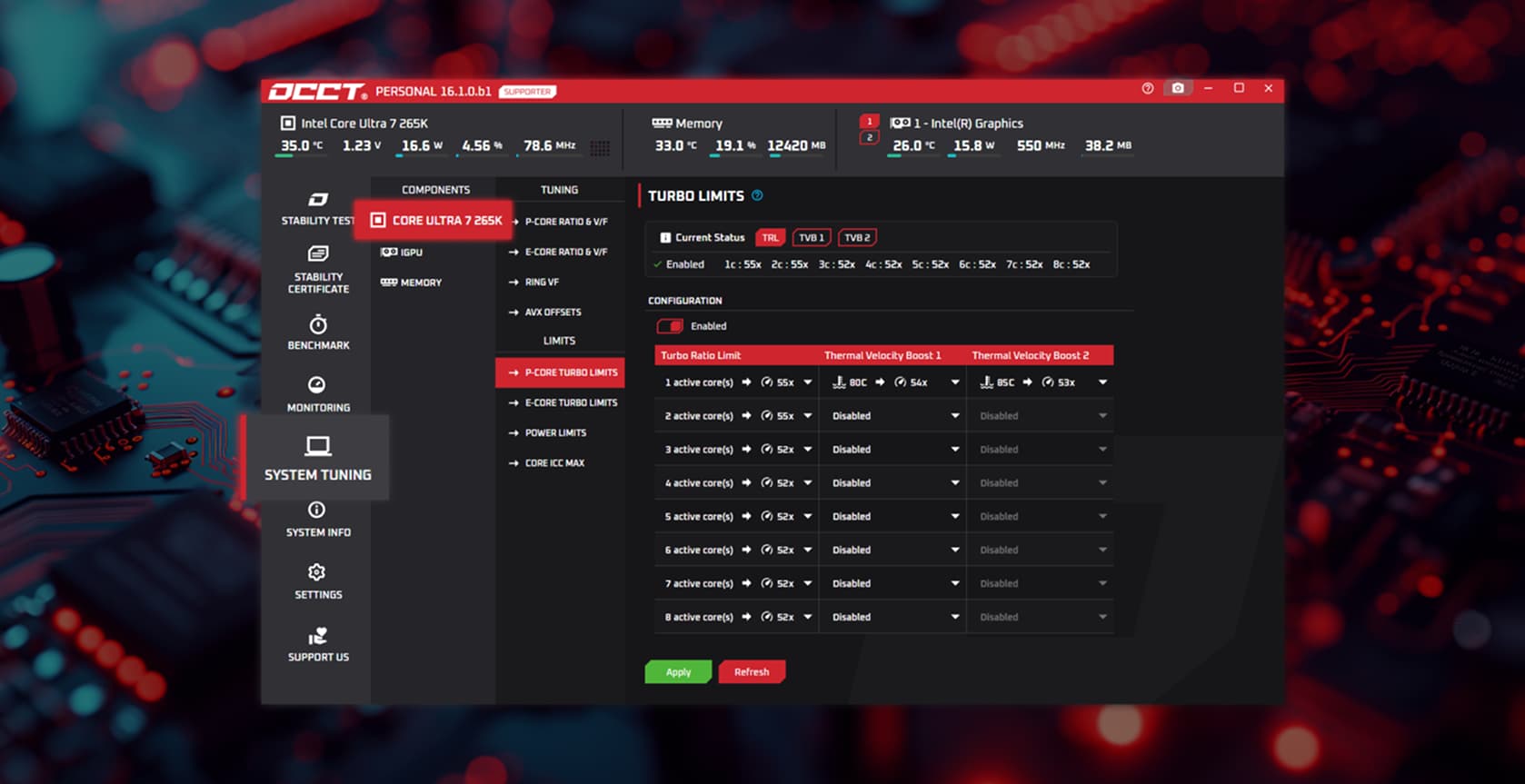Click the help question mark in title bar

1148,88
